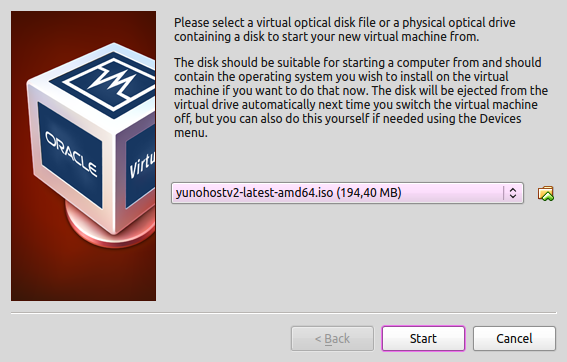Viewport: 567px width, 362px height.
Task: Open the virtual optical disk file chooser
Action: [546, 193]
